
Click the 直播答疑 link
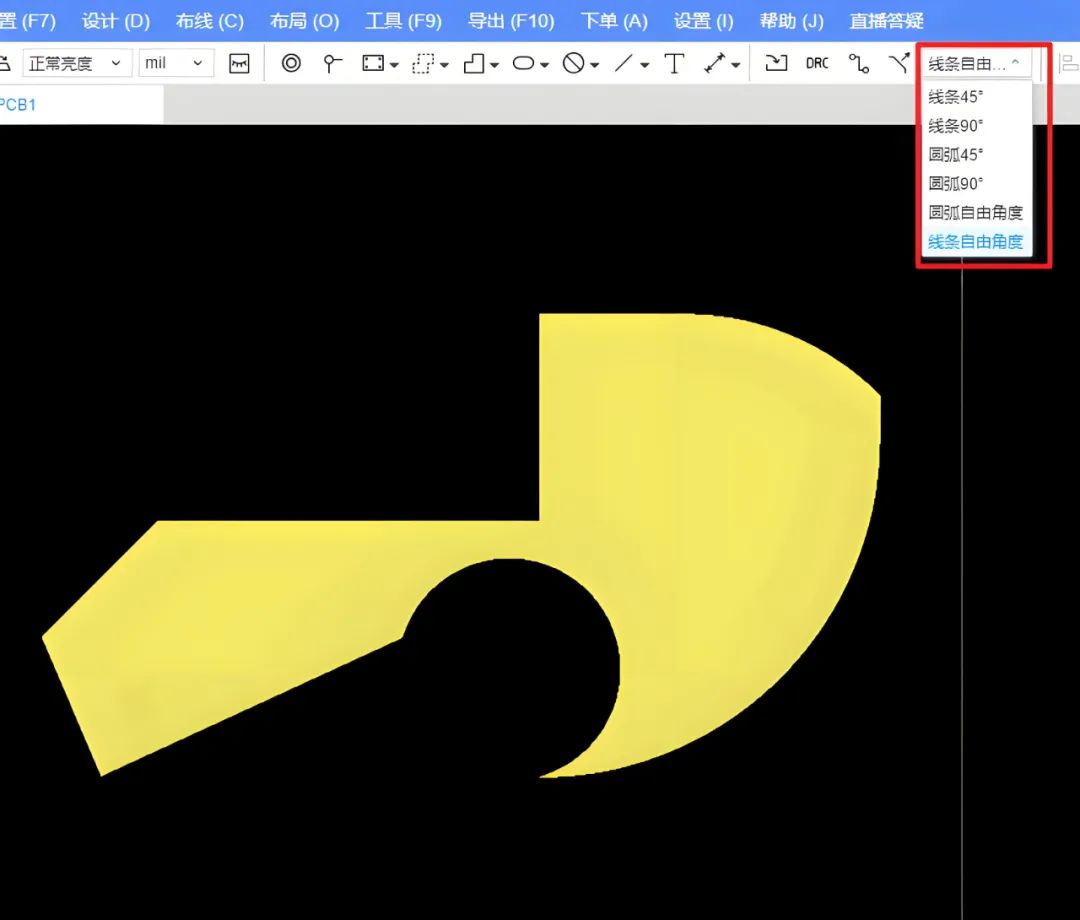886,21
